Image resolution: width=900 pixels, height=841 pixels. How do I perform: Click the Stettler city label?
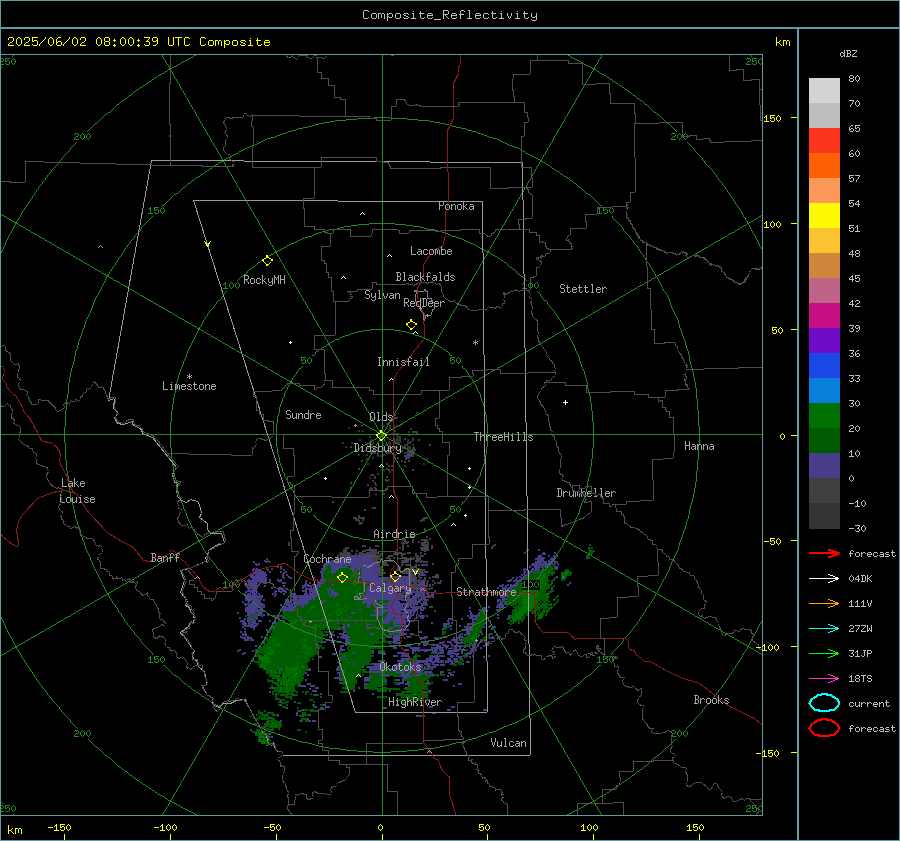(x=583, y=289)
